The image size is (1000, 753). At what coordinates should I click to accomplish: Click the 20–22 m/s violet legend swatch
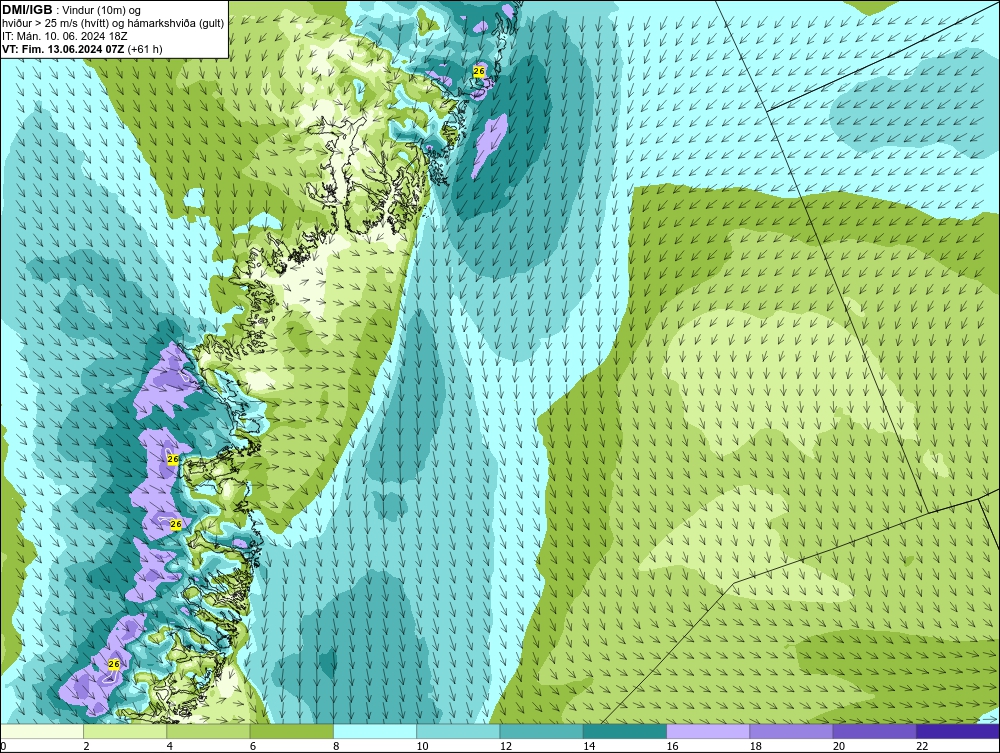874,731
